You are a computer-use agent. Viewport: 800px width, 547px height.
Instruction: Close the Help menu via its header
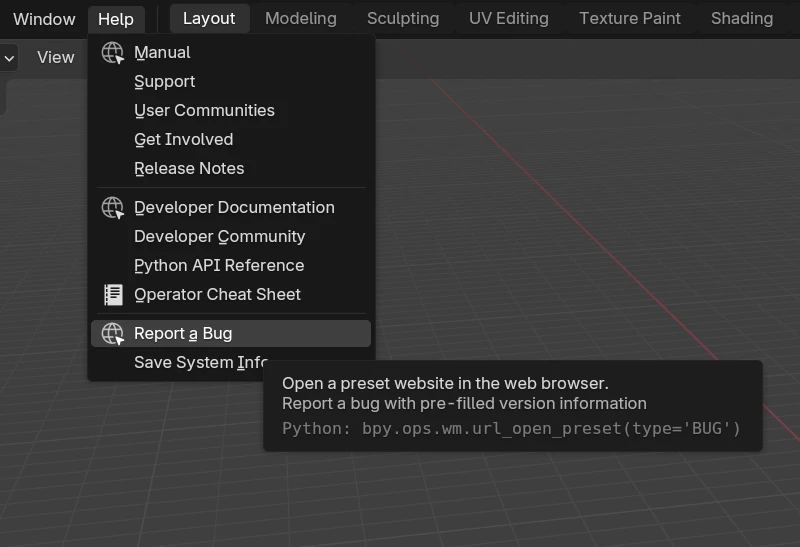[116, 19]
